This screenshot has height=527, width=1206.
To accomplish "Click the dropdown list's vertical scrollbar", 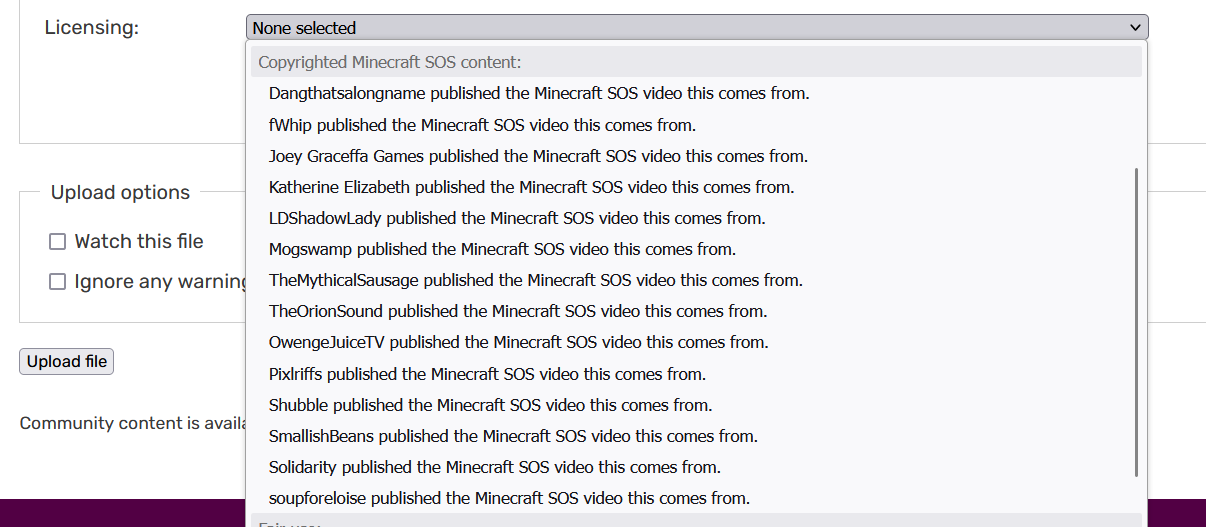I will [1136, 320].
